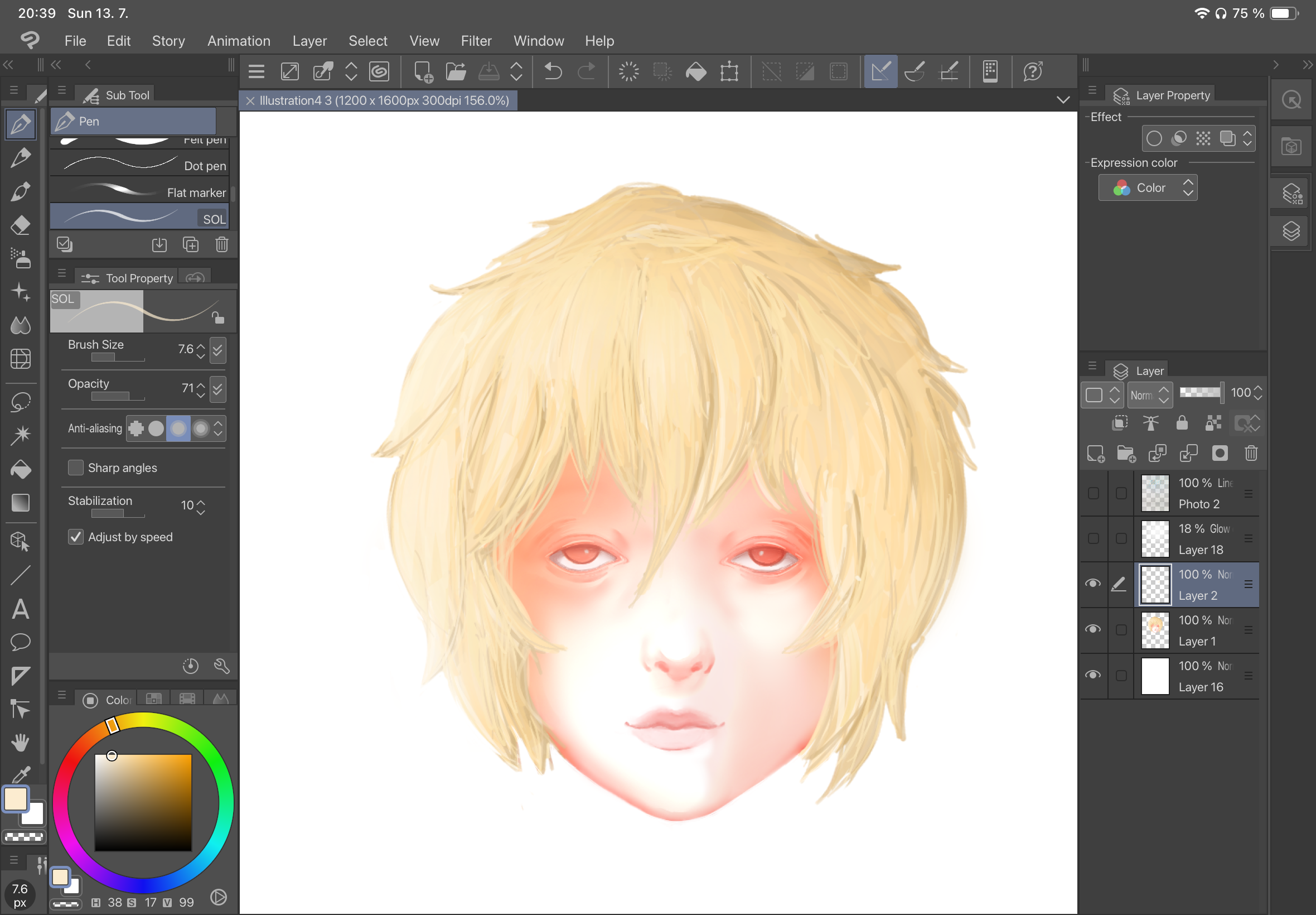Open file using the folder icon
Image resolution: width=1316 pixels, height=915 pixels.
[x=456, y=71]
